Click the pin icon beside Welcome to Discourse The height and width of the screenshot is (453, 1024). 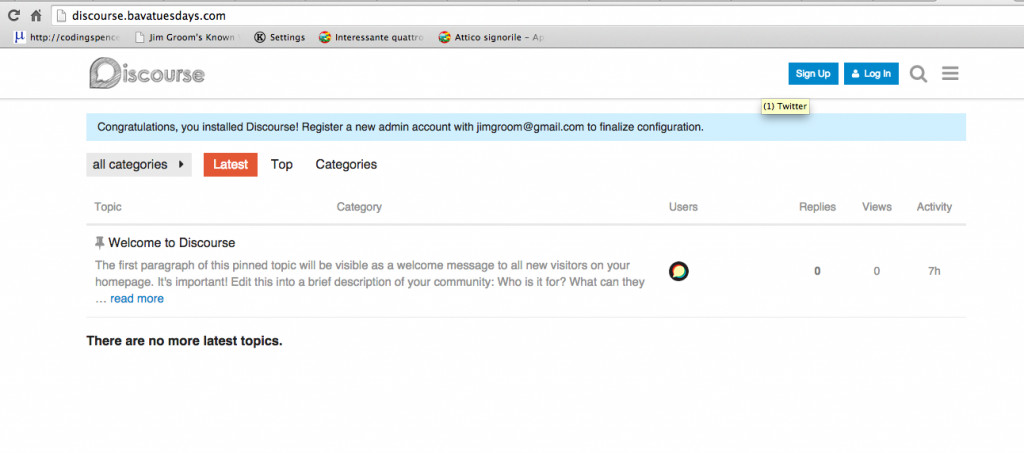tap(99, 243)
